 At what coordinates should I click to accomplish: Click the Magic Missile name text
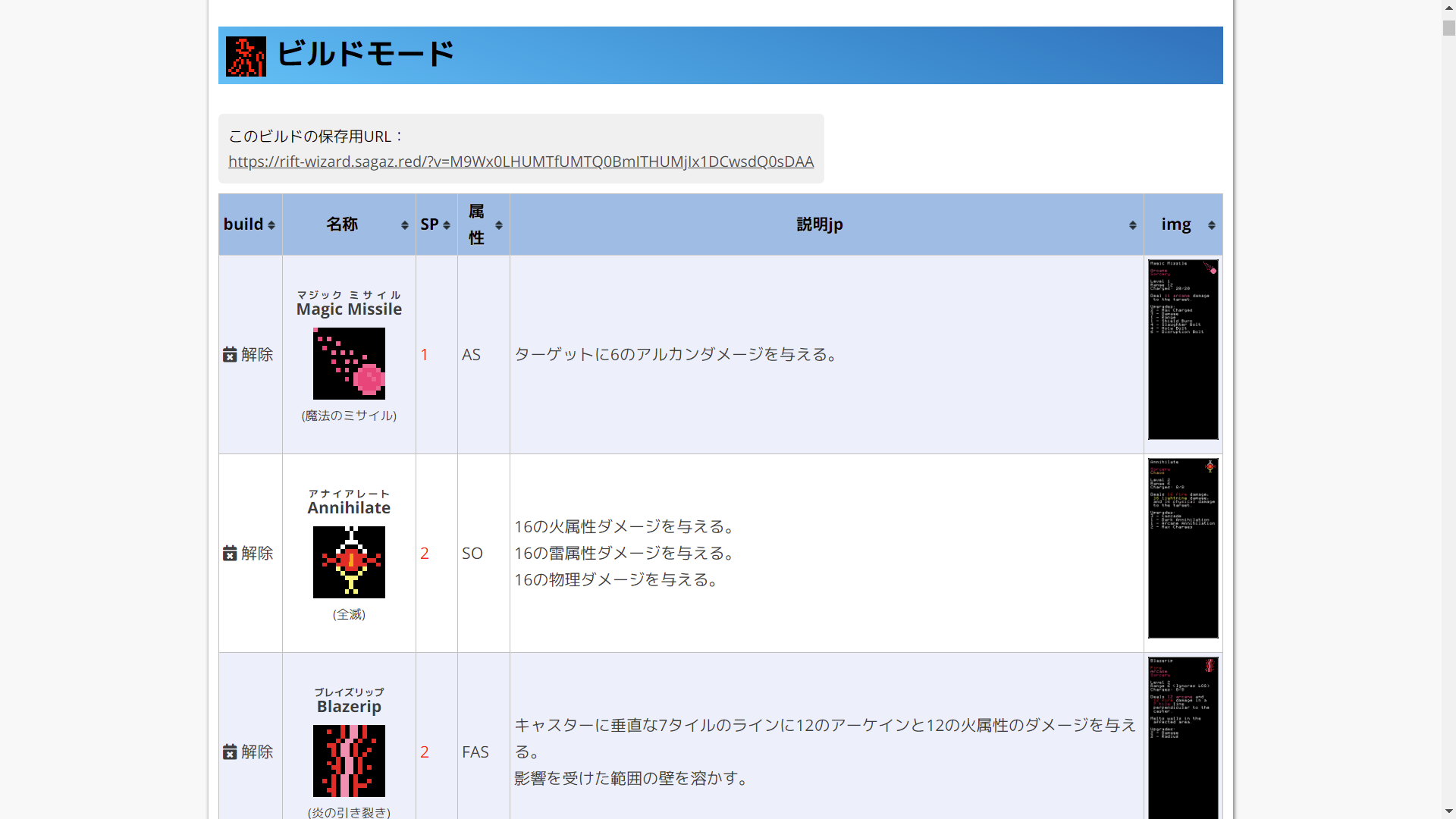tap(349, 309)
